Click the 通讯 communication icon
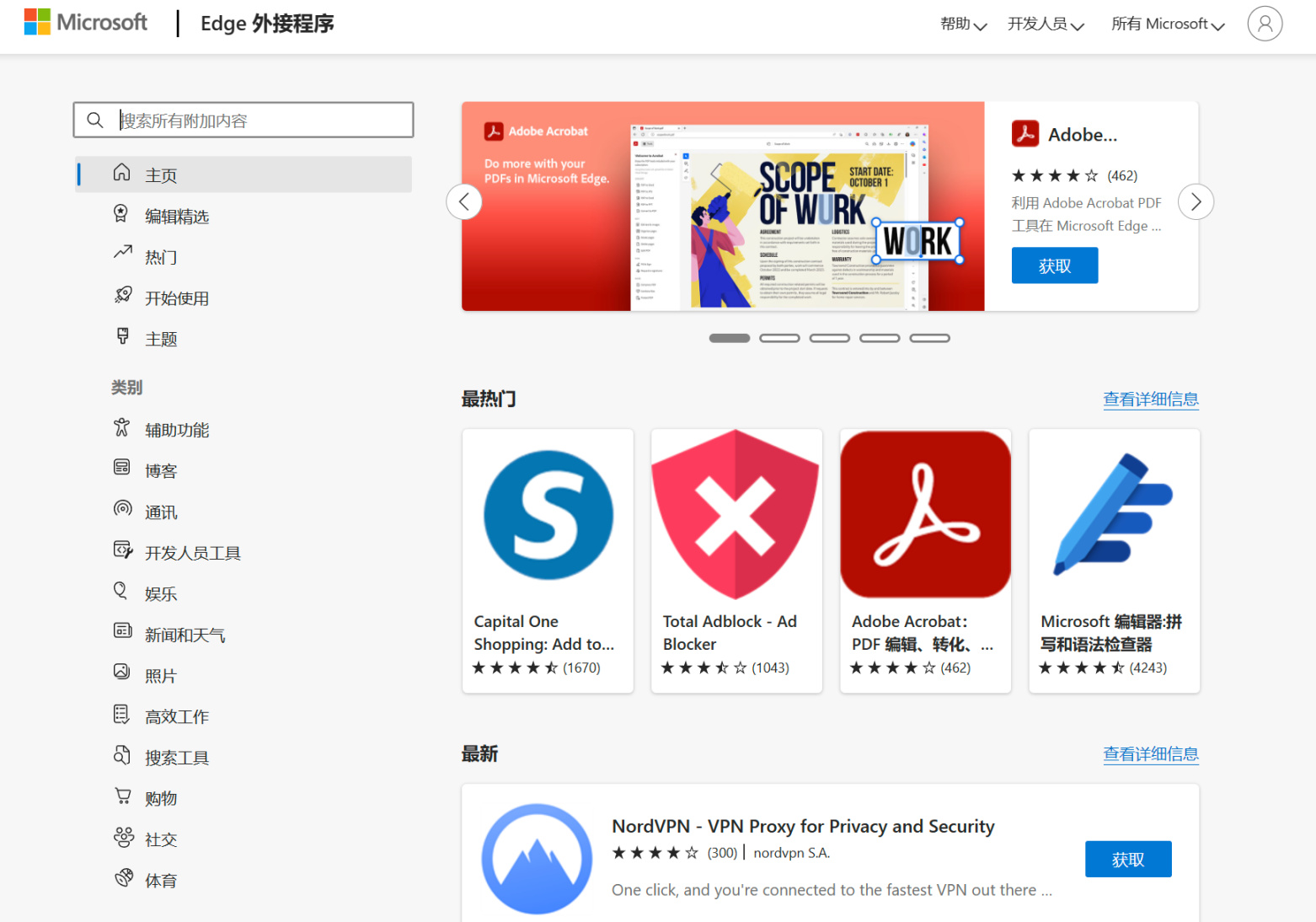The height and width of the screenshot is (922, 1316). [123, 508]
